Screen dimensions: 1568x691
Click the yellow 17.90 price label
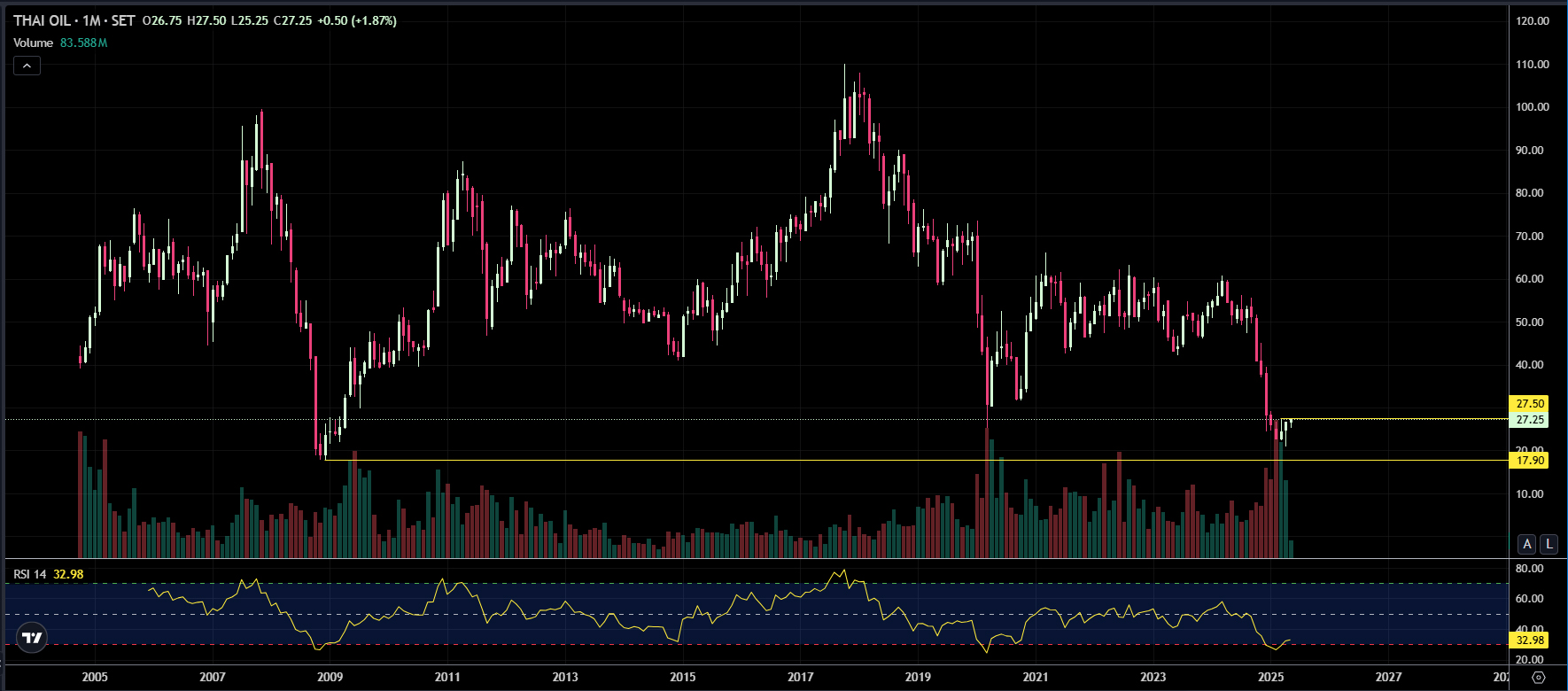(1529, 460)
